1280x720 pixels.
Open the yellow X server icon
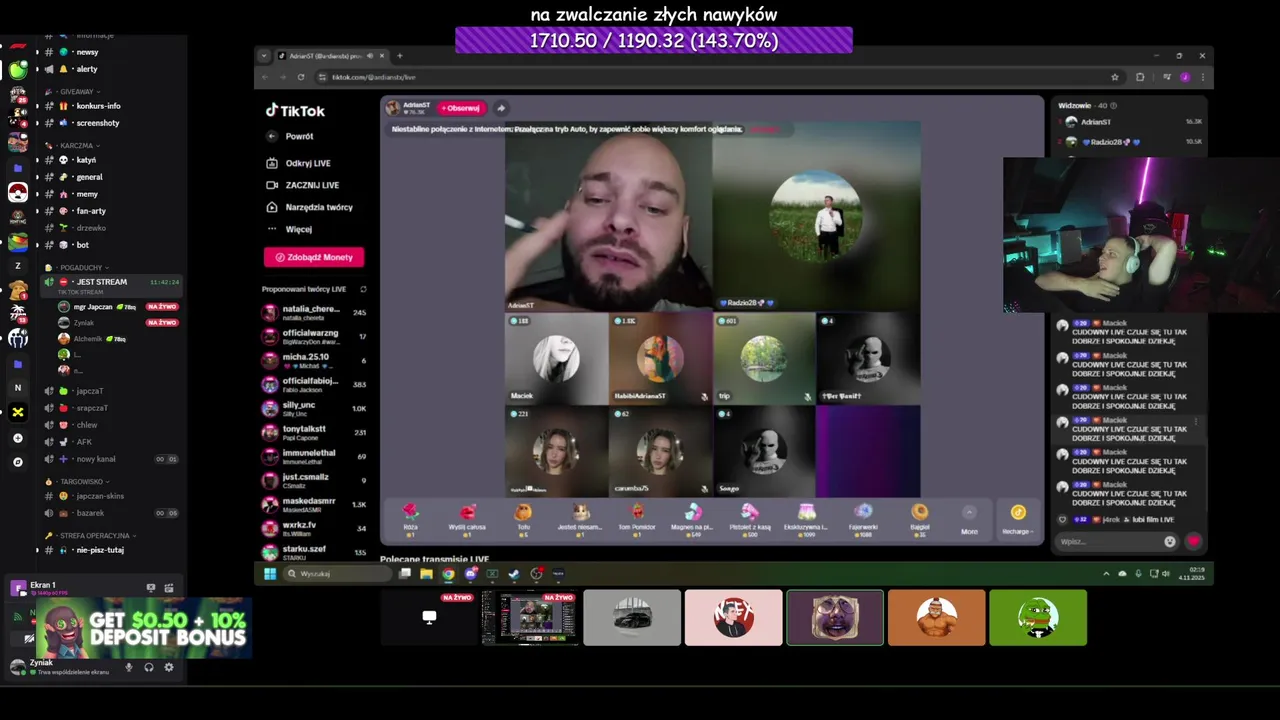(18, 412)
